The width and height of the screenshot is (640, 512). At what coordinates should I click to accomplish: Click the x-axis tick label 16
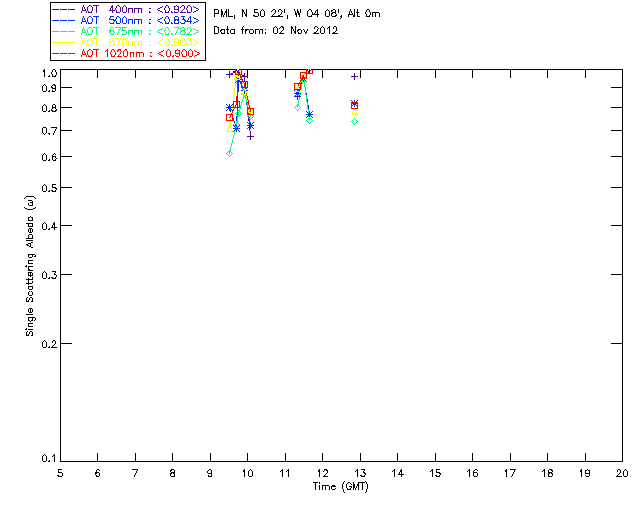(473, 473)
